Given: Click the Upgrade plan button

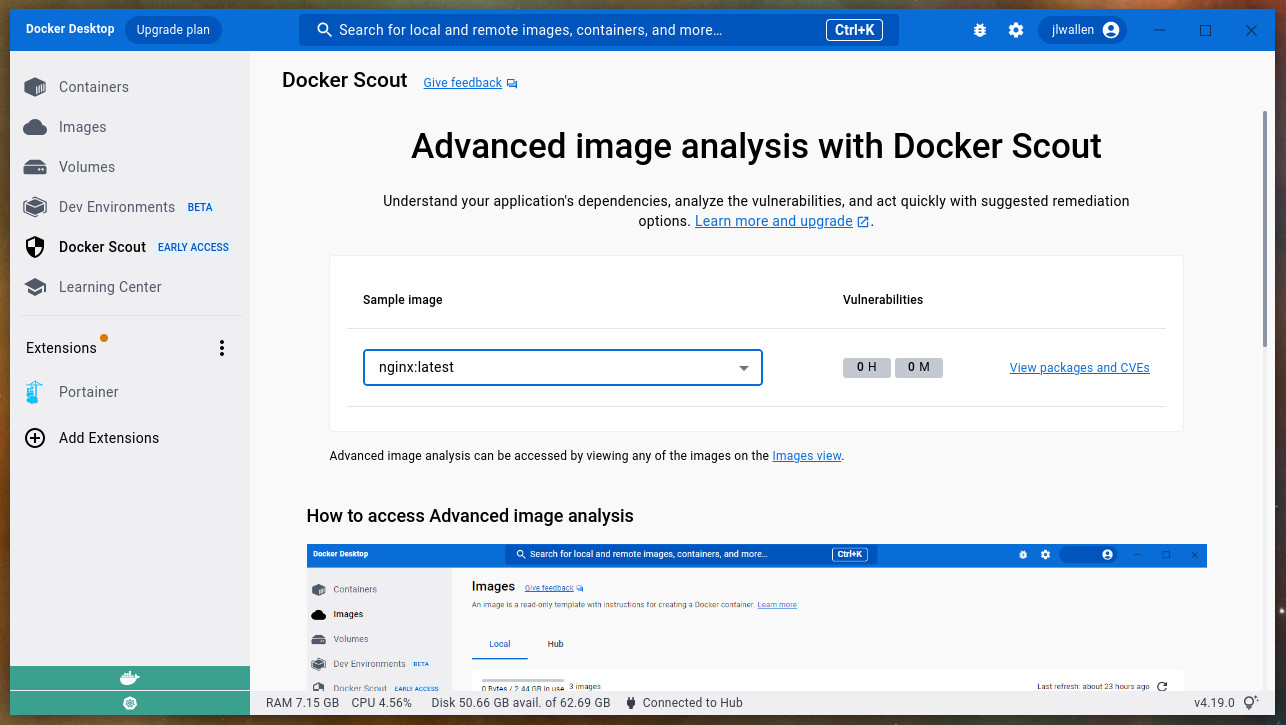Looking at the screenshot, I should [x=173, y=30].
